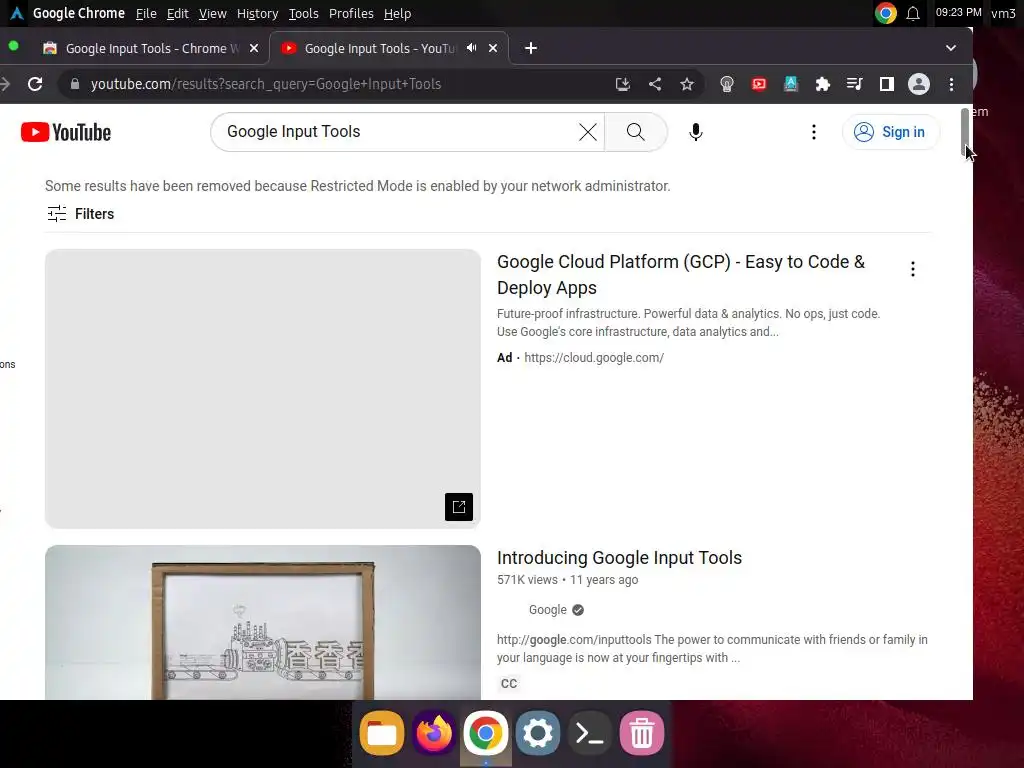Open YouTube settings three-dot menu
This screenshot has width=1024, height=768.
pyautogui.click(x=814, y=132)
